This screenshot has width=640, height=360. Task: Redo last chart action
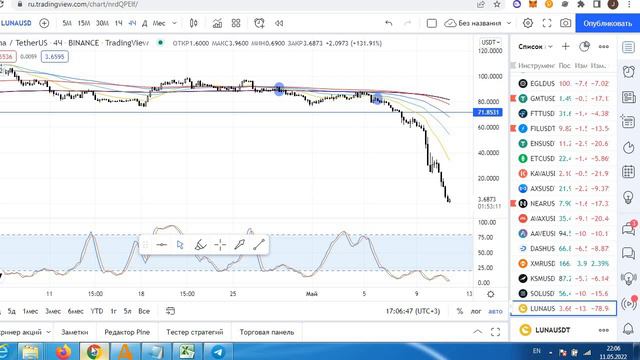pos(407,23)
